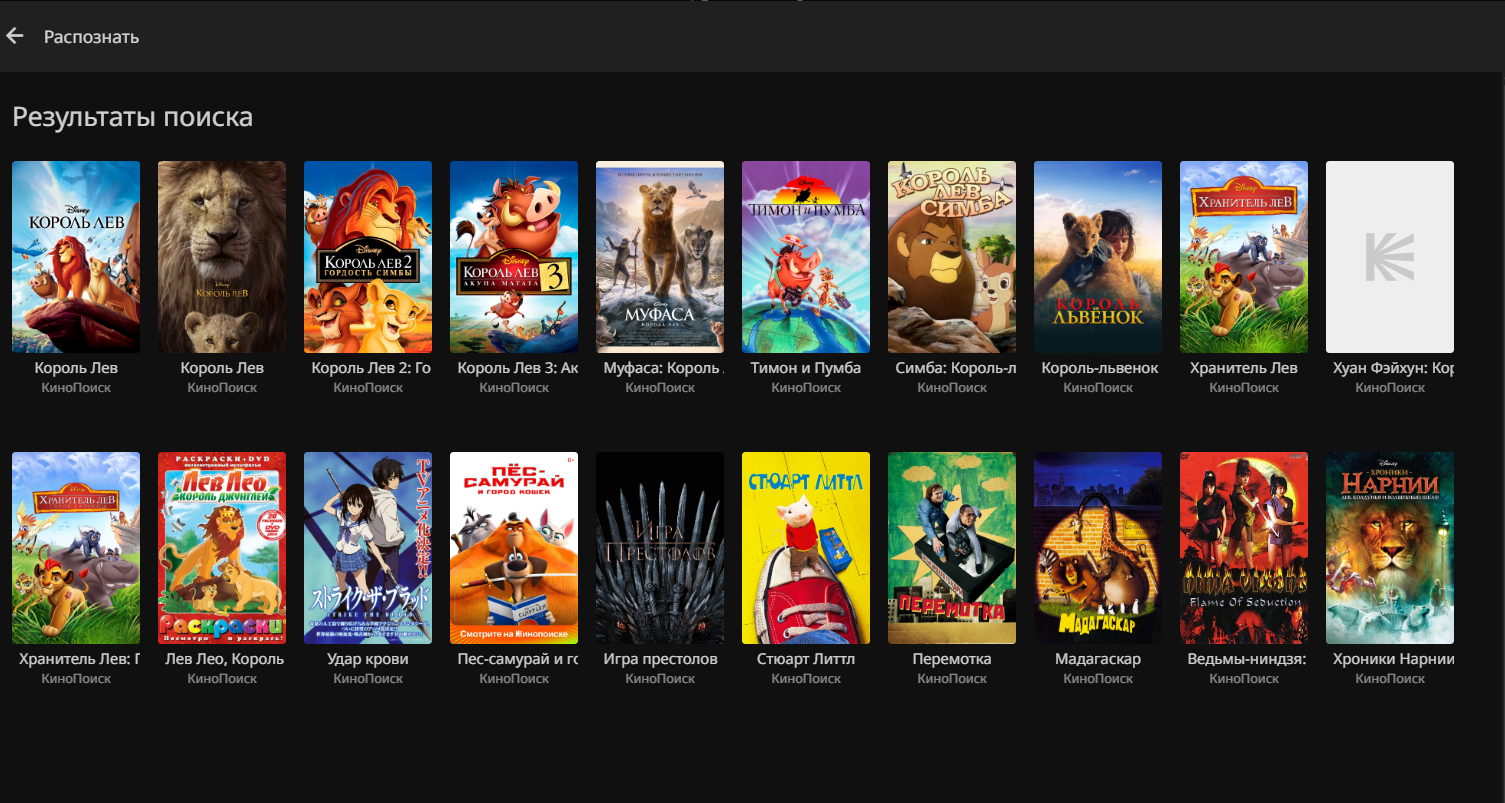Click the 'Лев Лео, Король' title text
This screenshot has height=803, width=1505.
(223, 659)
